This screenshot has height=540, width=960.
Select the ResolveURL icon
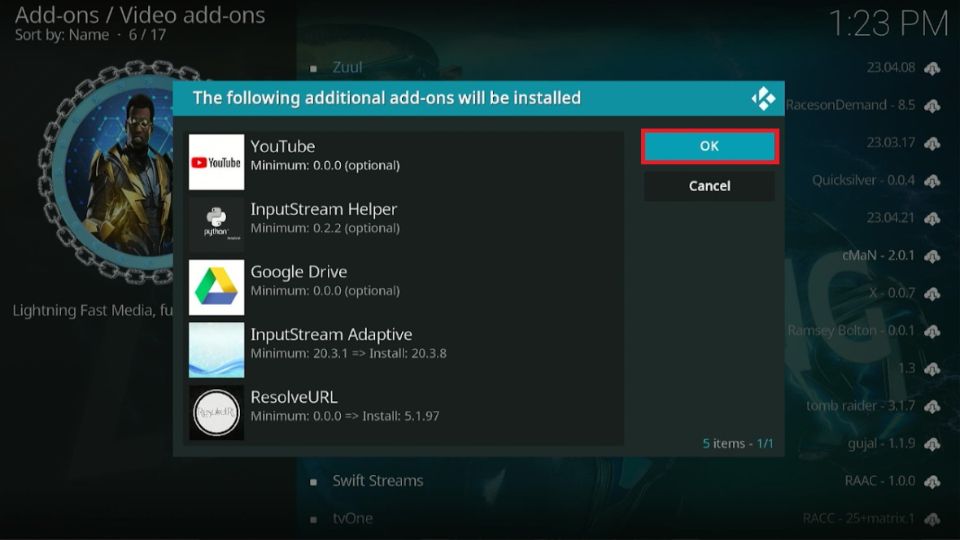coord(216,413)
